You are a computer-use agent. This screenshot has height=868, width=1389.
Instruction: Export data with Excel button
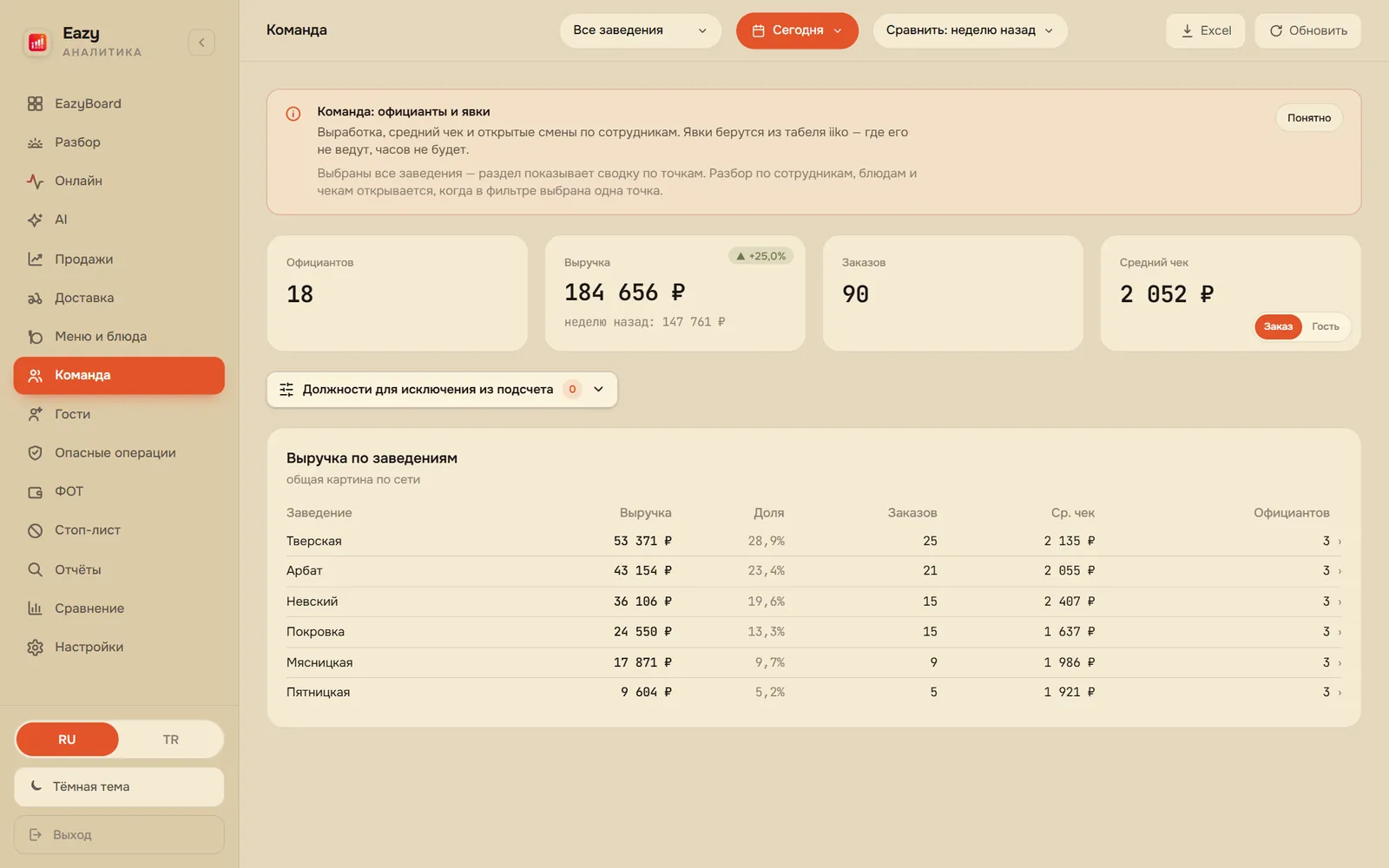[1205, 30]
